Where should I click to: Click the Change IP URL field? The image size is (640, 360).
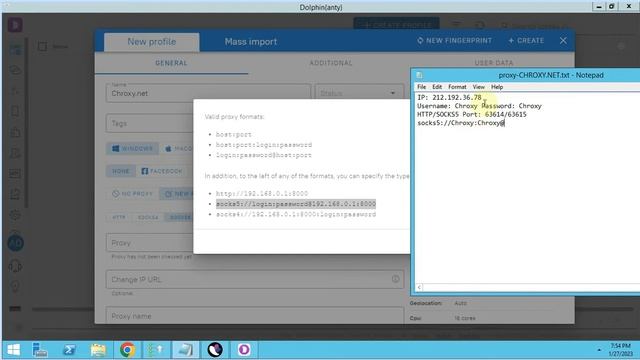coord(255,279)
